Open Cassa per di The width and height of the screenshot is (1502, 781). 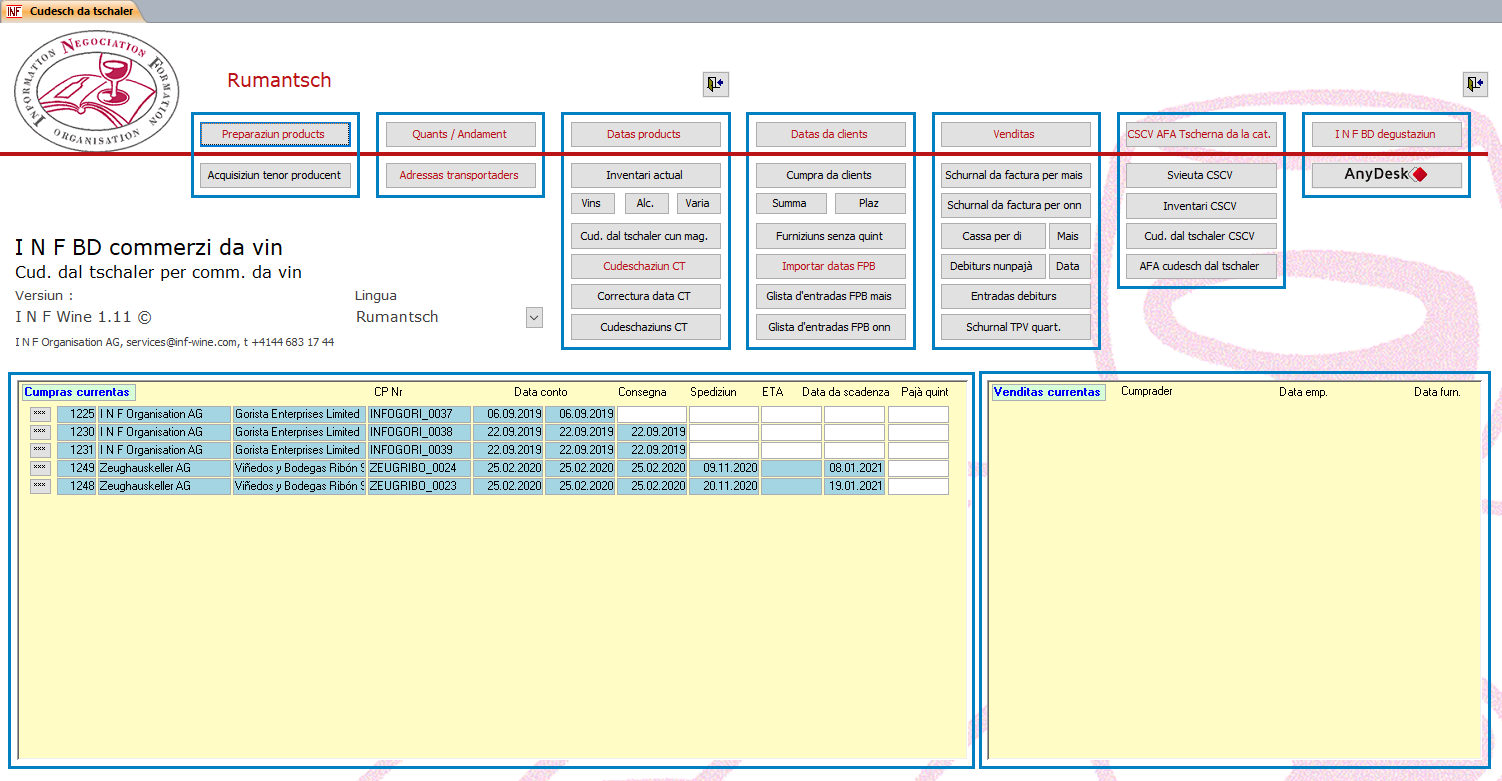point(993,236)
